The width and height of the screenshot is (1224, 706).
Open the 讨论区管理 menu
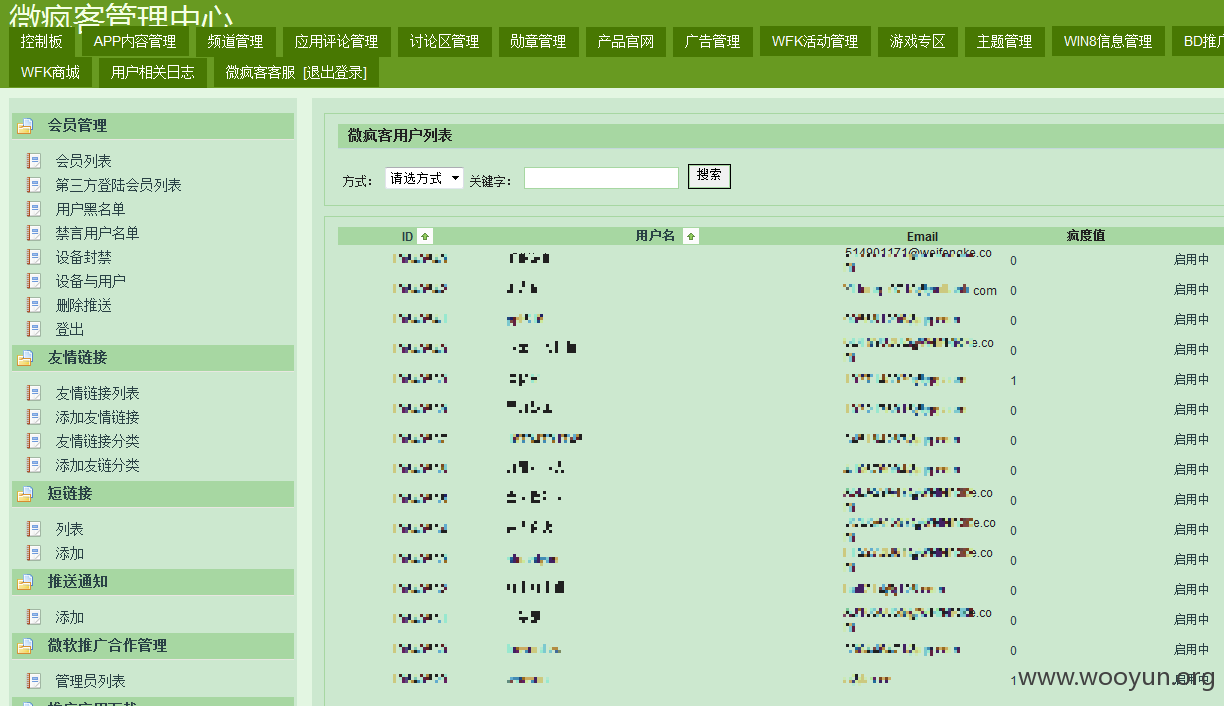pos(445,41)
